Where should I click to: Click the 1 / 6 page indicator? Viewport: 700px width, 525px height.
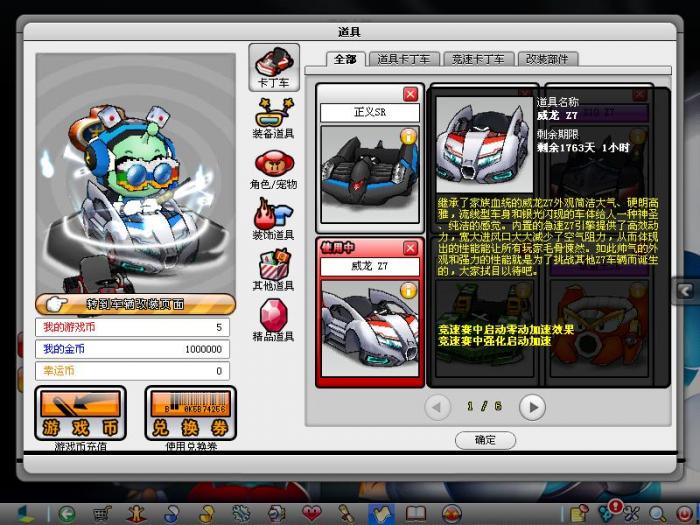click(484, 406)
